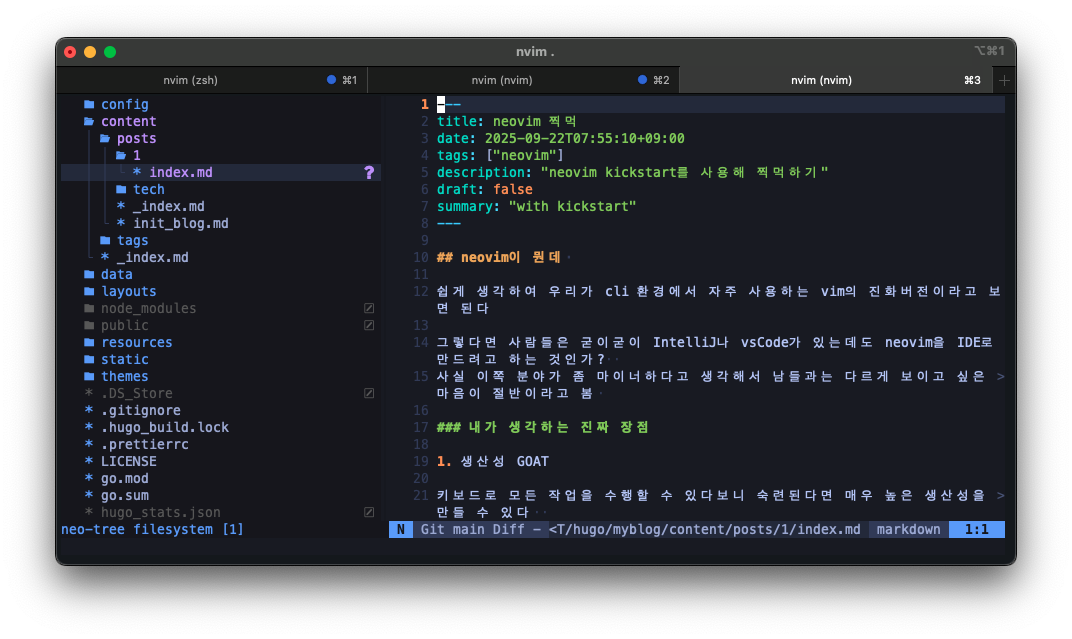Click the folder icon next to themes

pos(88,376)
